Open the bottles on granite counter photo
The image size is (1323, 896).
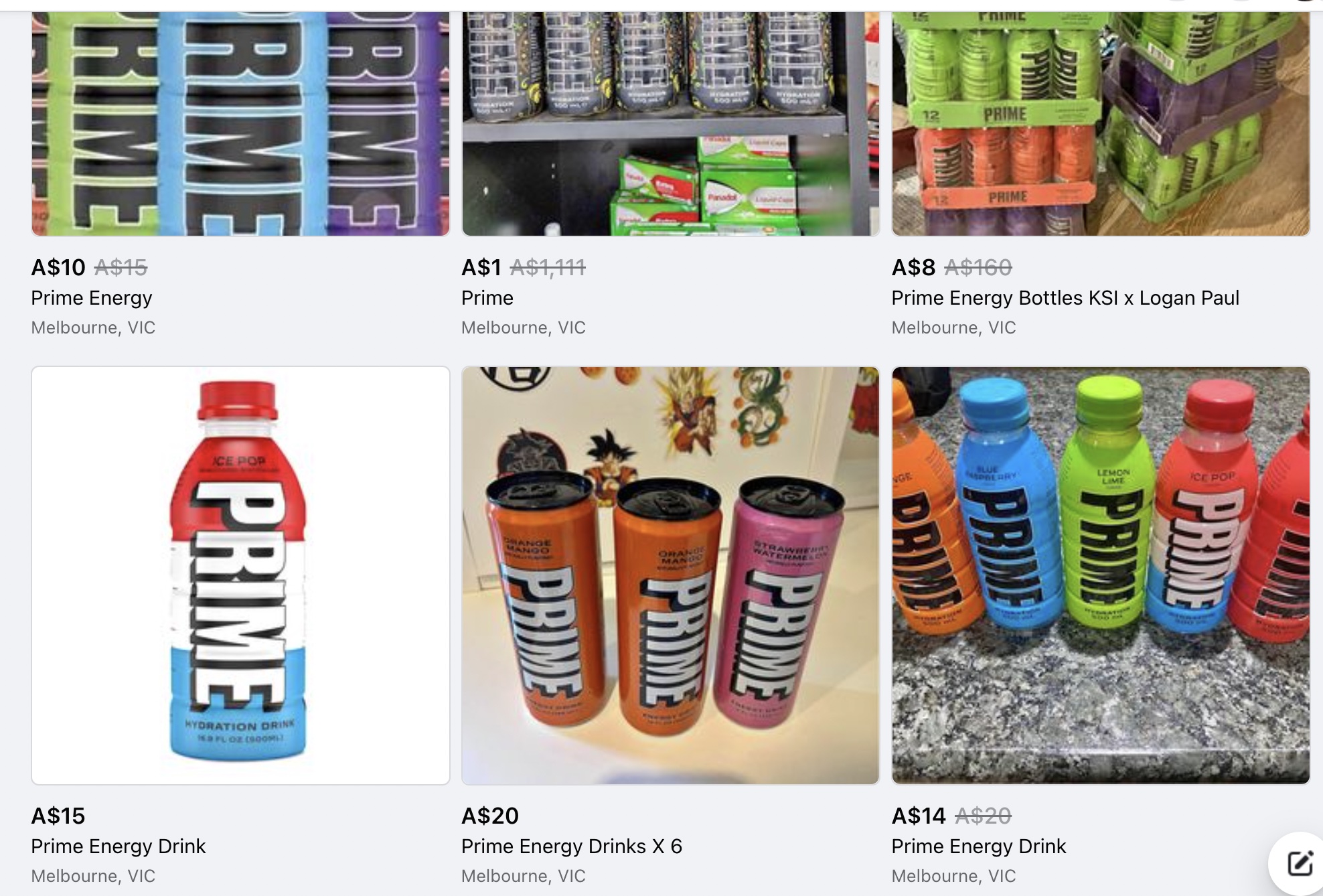coord(1101,575)
